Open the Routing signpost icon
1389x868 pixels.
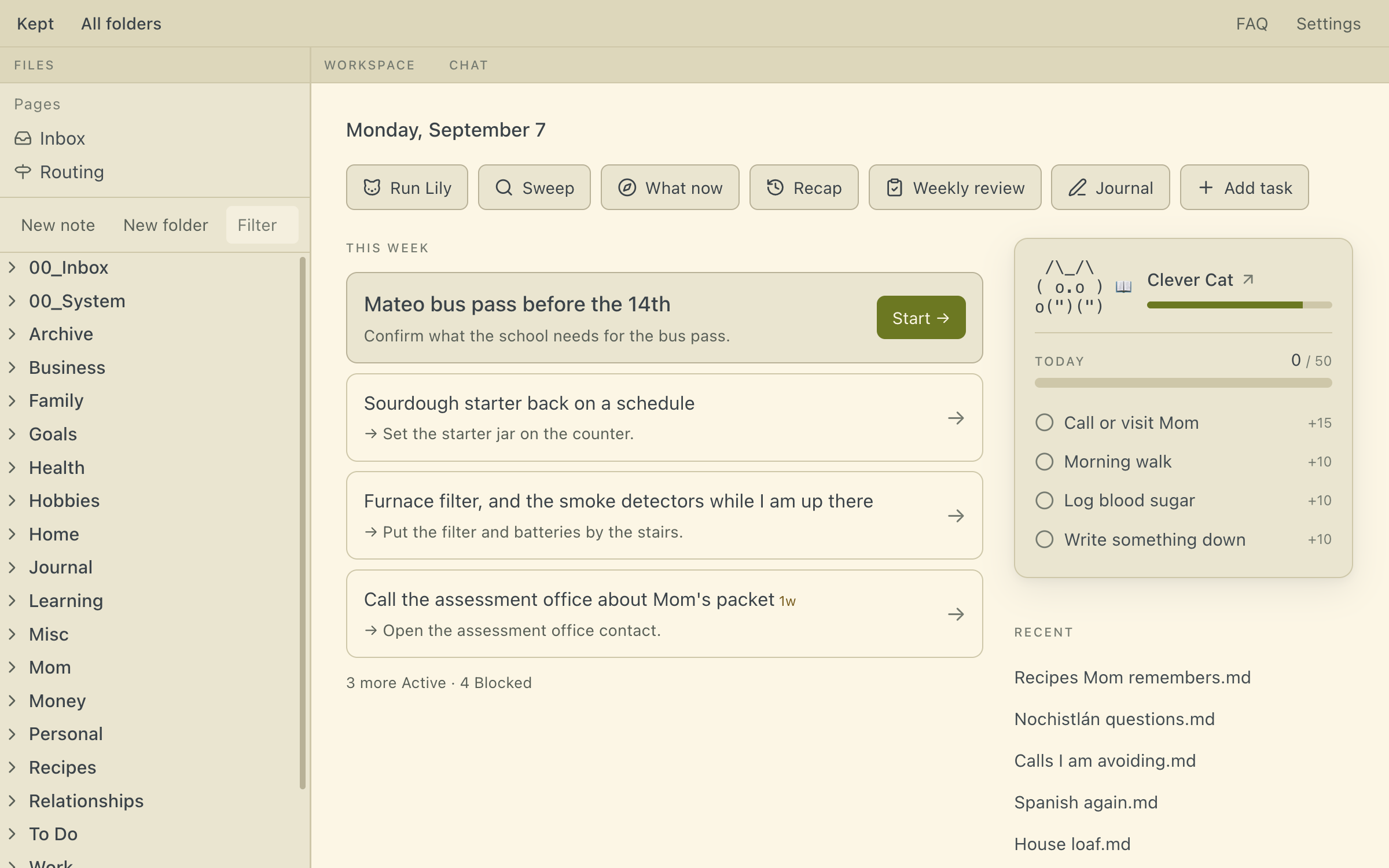click(23, 172)
